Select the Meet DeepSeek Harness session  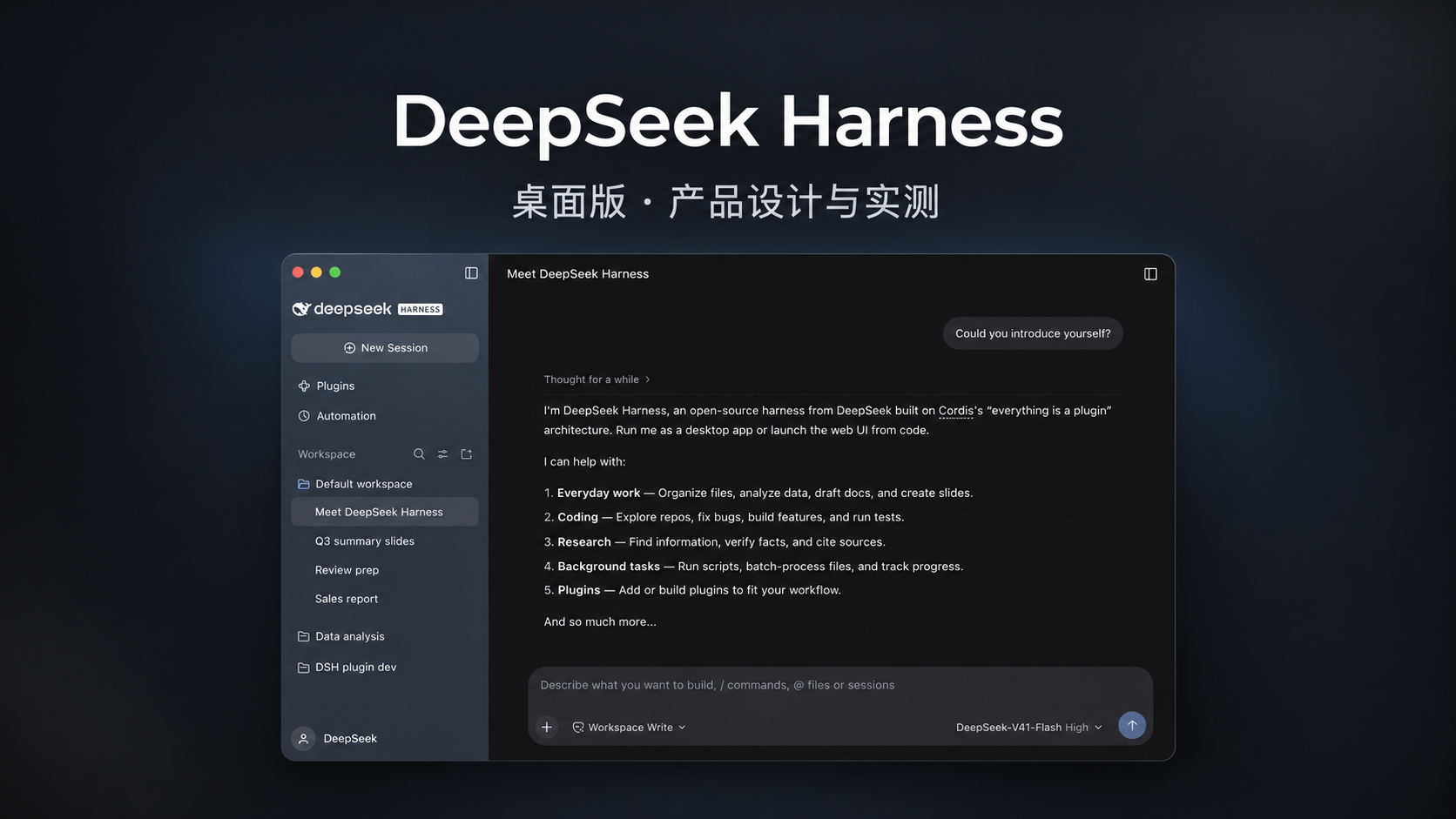[385, 512]
